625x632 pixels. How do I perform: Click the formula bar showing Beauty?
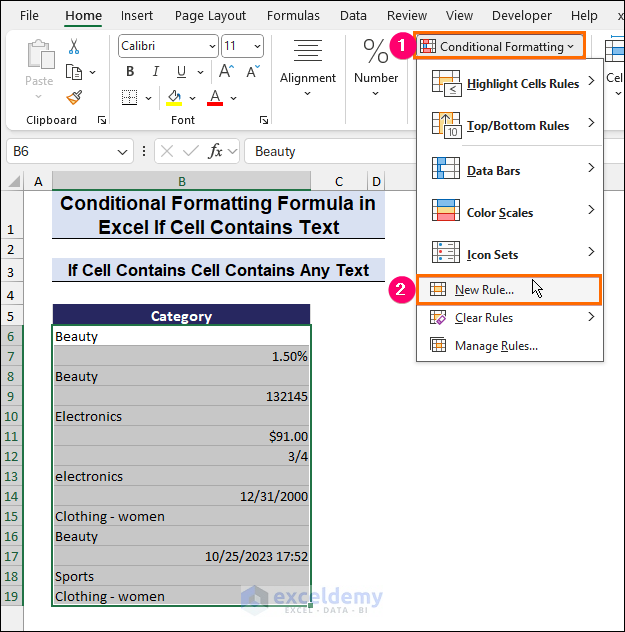click(330, 152)
